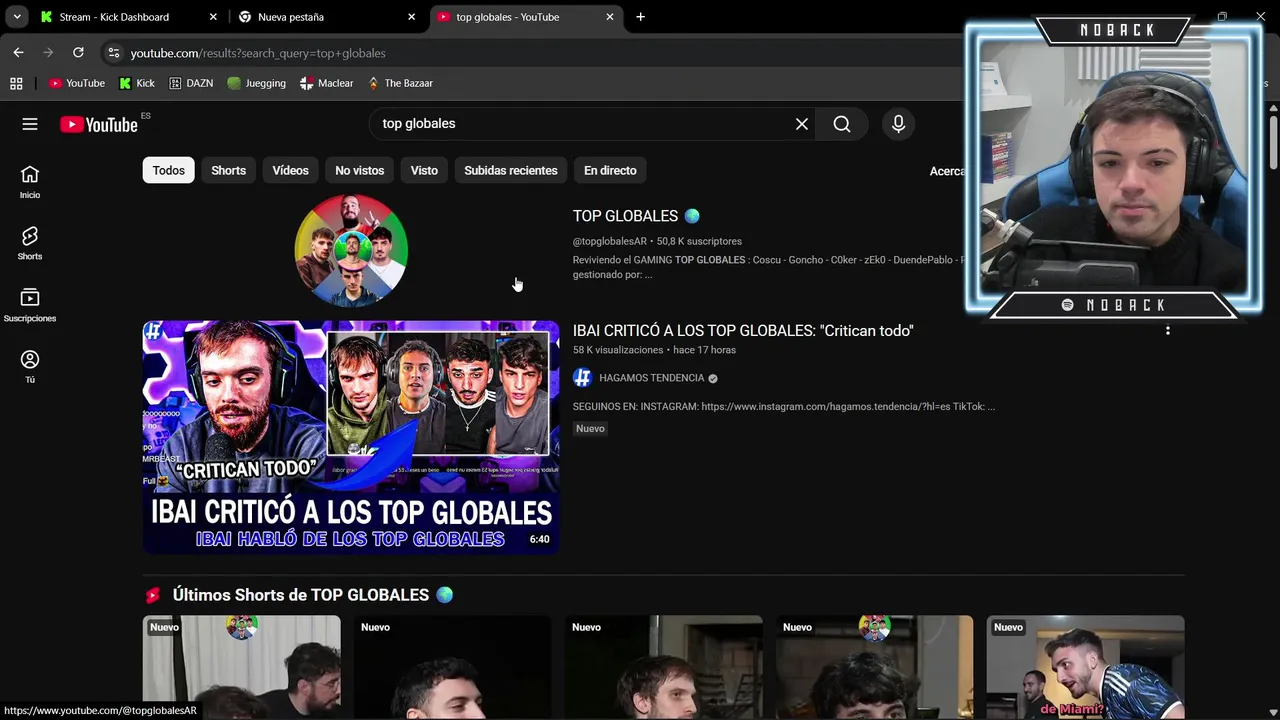View site information icon in address bar

point(113,53)
